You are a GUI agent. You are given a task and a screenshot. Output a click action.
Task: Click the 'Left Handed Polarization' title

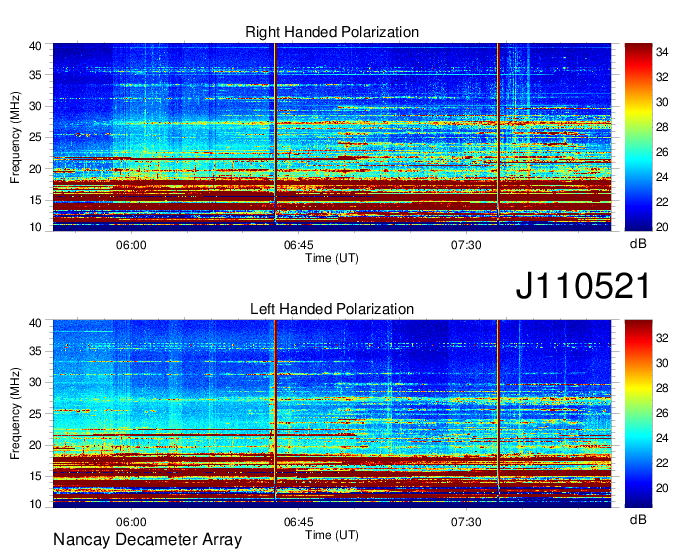(332, 309)
